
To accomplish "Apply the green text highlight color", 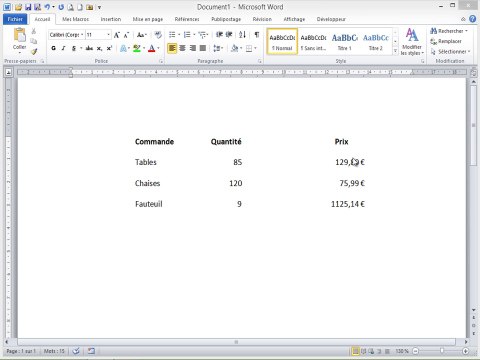I will point(137,48).
